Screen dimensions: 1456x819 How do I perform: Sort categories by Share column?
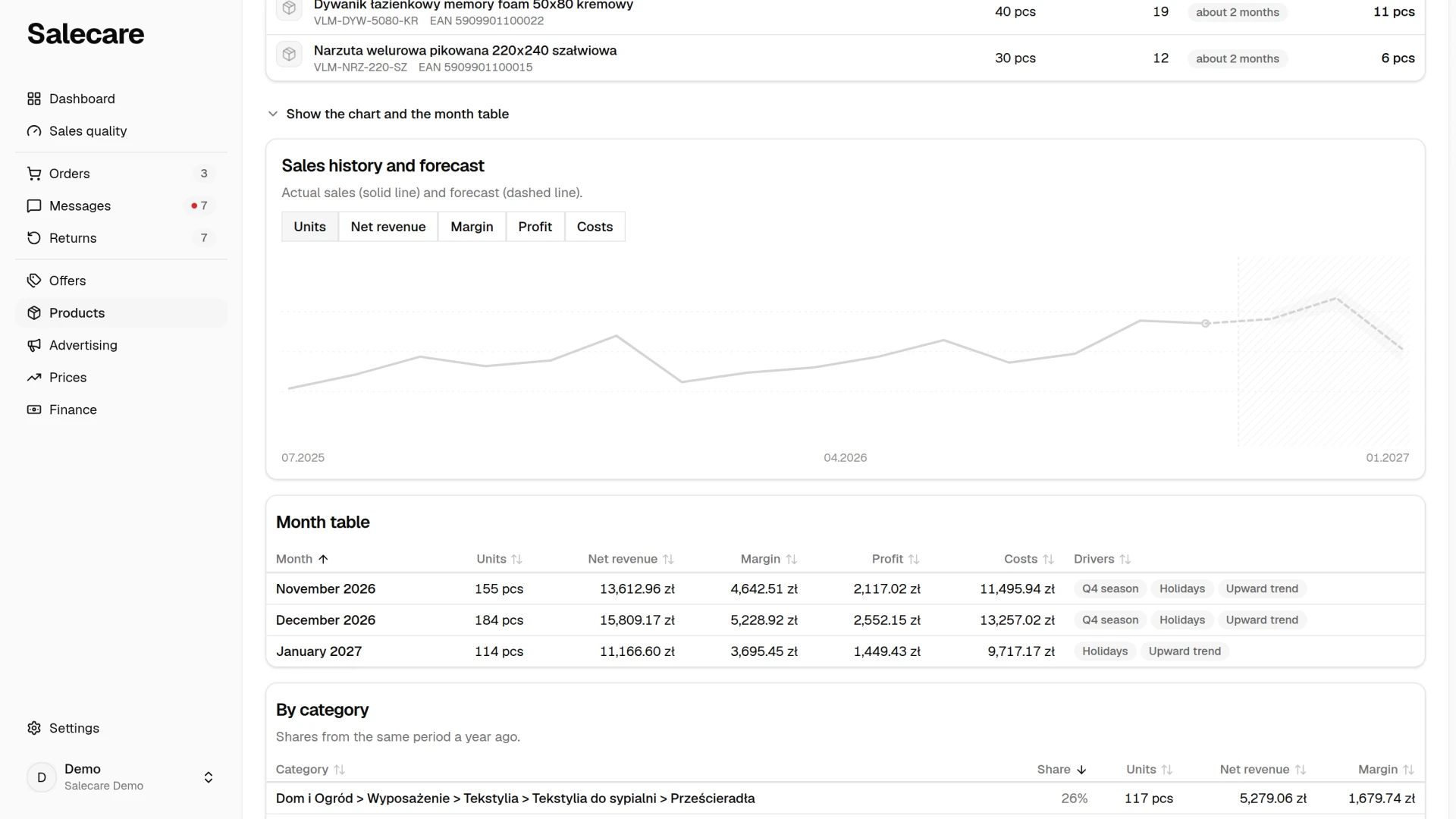coord(1062,770)
